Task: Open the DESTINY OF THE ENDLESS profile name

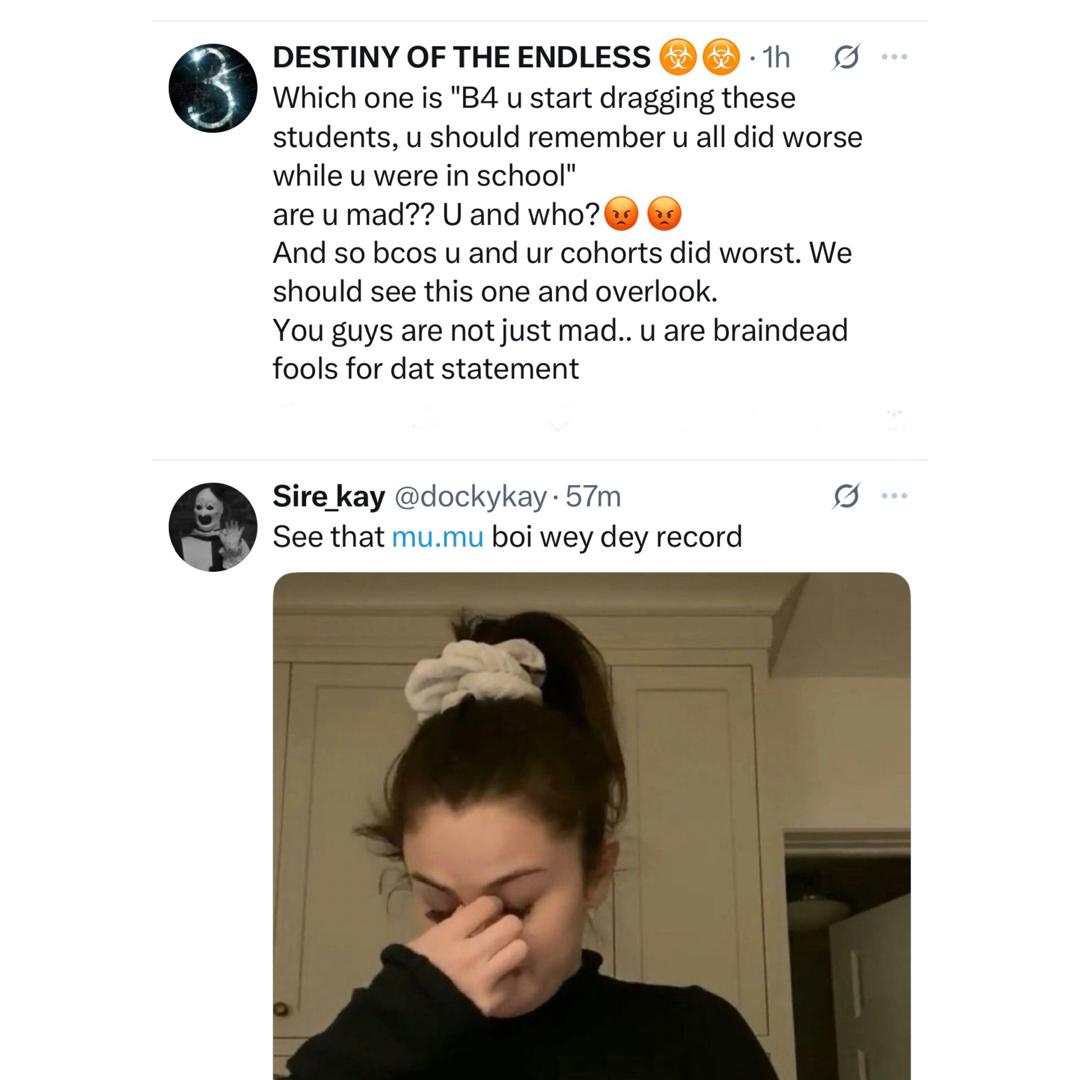Action: pyautogui.click(x=461, y=57)
